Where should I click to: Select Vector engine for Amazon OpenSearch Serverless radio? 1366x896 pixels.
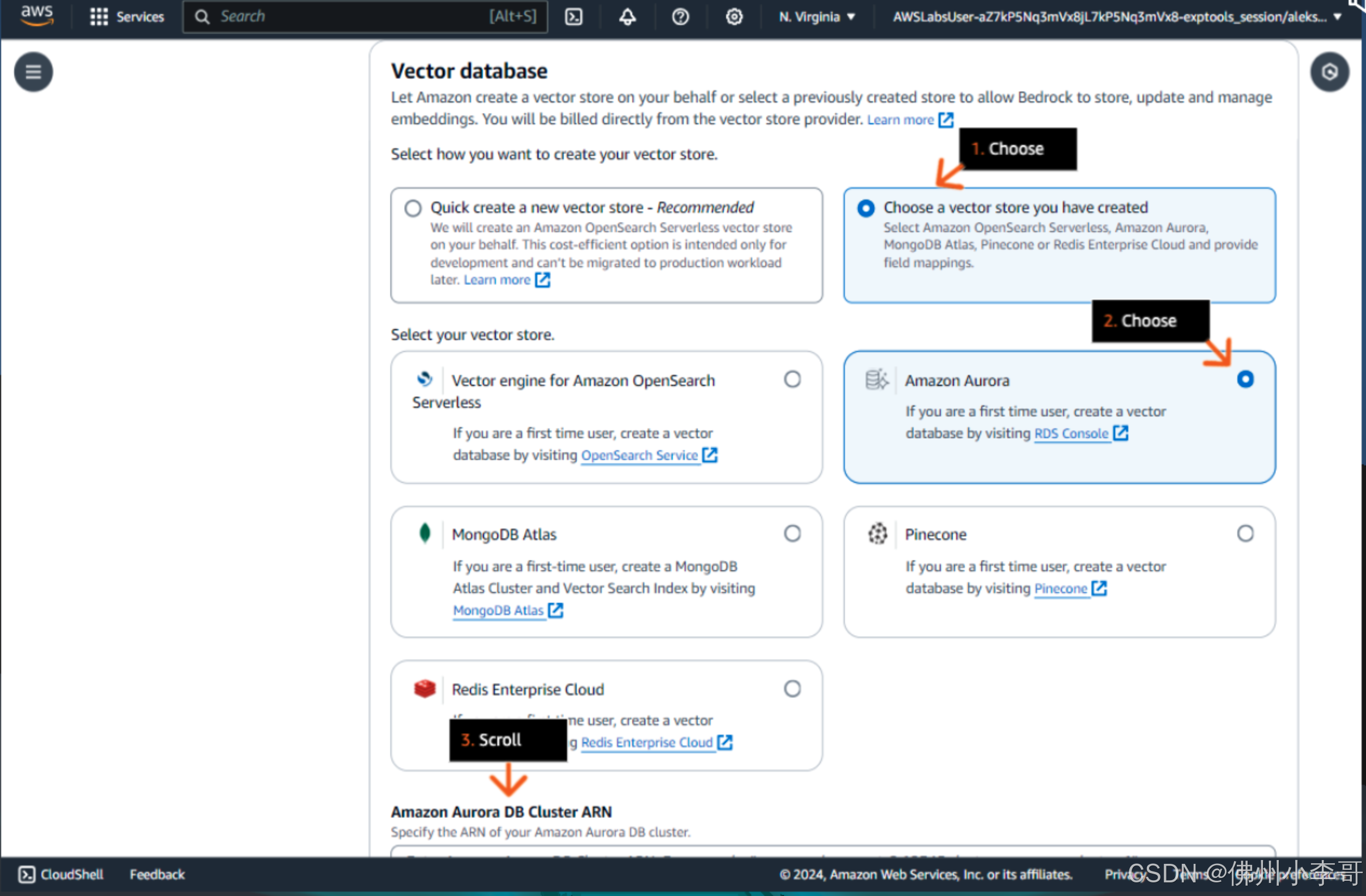coord(792,379)
